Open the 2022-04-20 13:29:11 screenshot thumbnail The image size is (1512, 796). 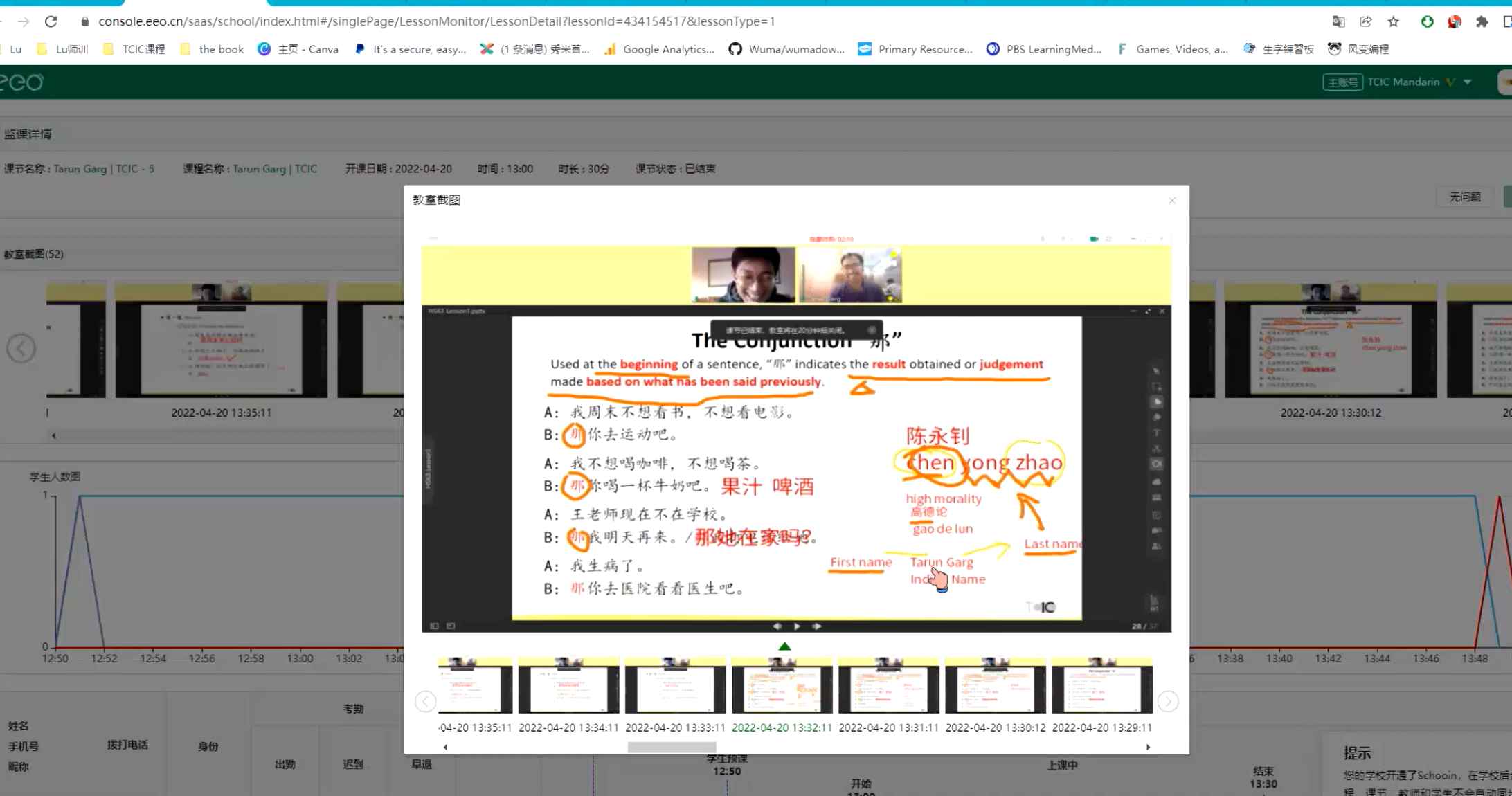tap(1101, 686)
